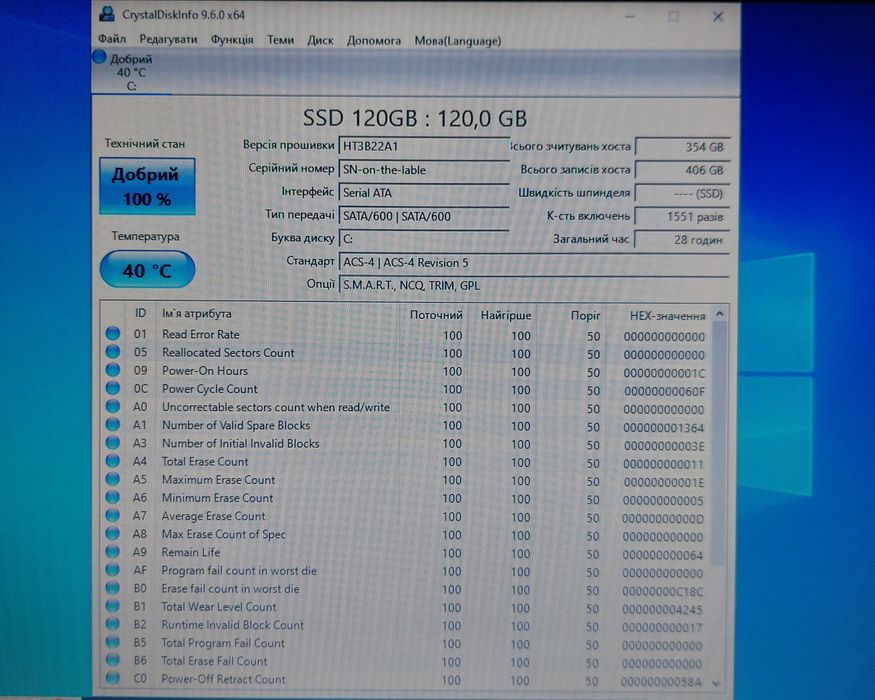The image size is (875, 700).
Task: Click the hex value 00000000060F for Power Cycle Count
Action: pyautogui.click(x=664, y=391)
